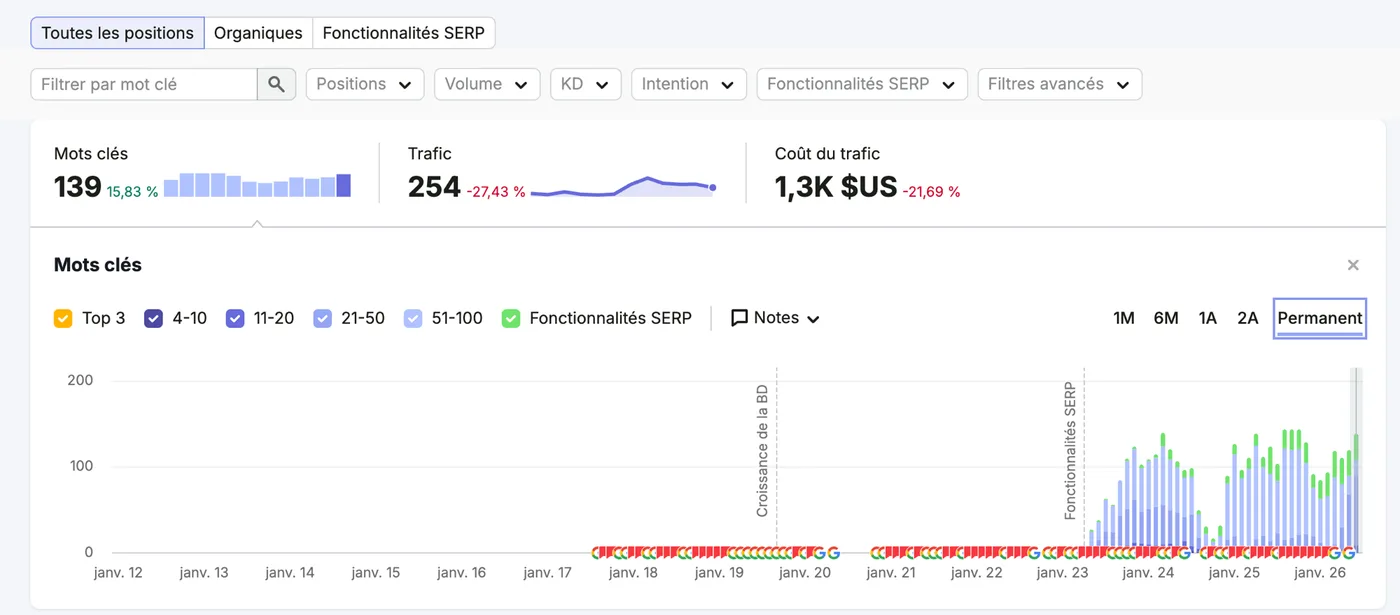Expand the Intention filter dropdown
Viewport: 1400px width, 615px height.
(x=689, y=84)
